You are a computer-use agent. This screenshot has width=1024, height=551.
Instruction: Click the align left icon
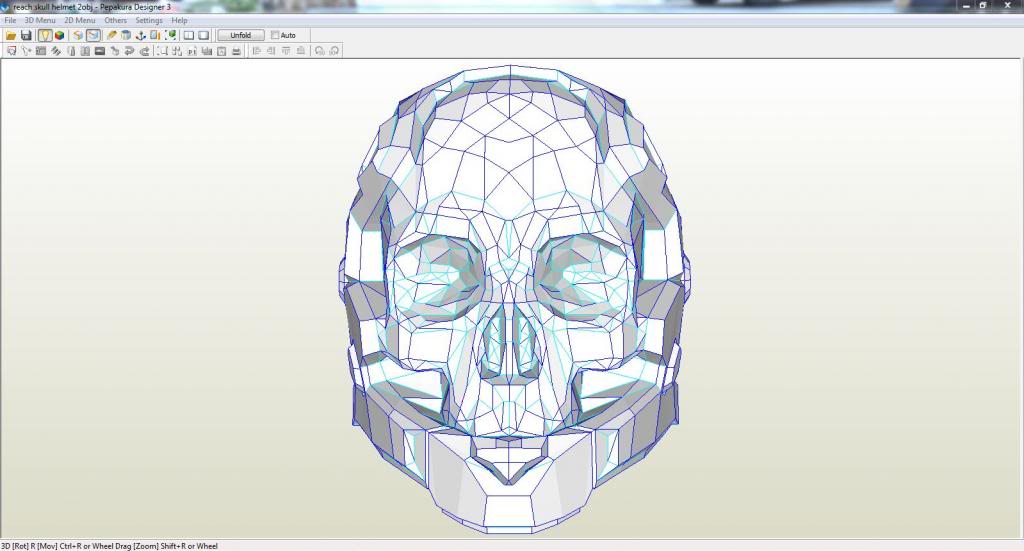pos(256,51)
